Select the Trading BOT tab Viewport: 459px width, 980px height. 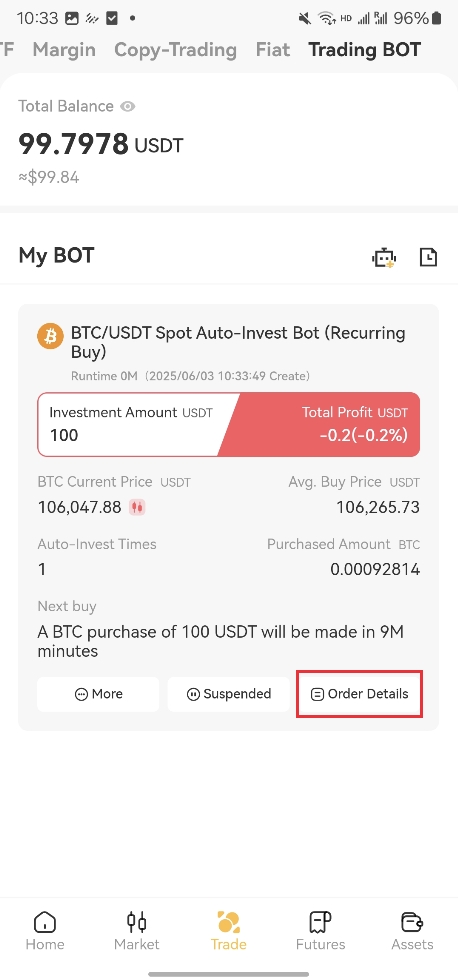point(365,49)
